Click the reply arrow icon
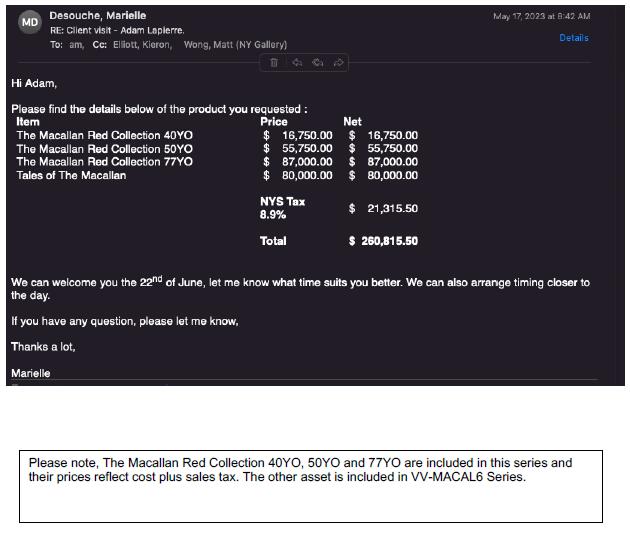This screenshot has width=630, height=540. point(297,63)
